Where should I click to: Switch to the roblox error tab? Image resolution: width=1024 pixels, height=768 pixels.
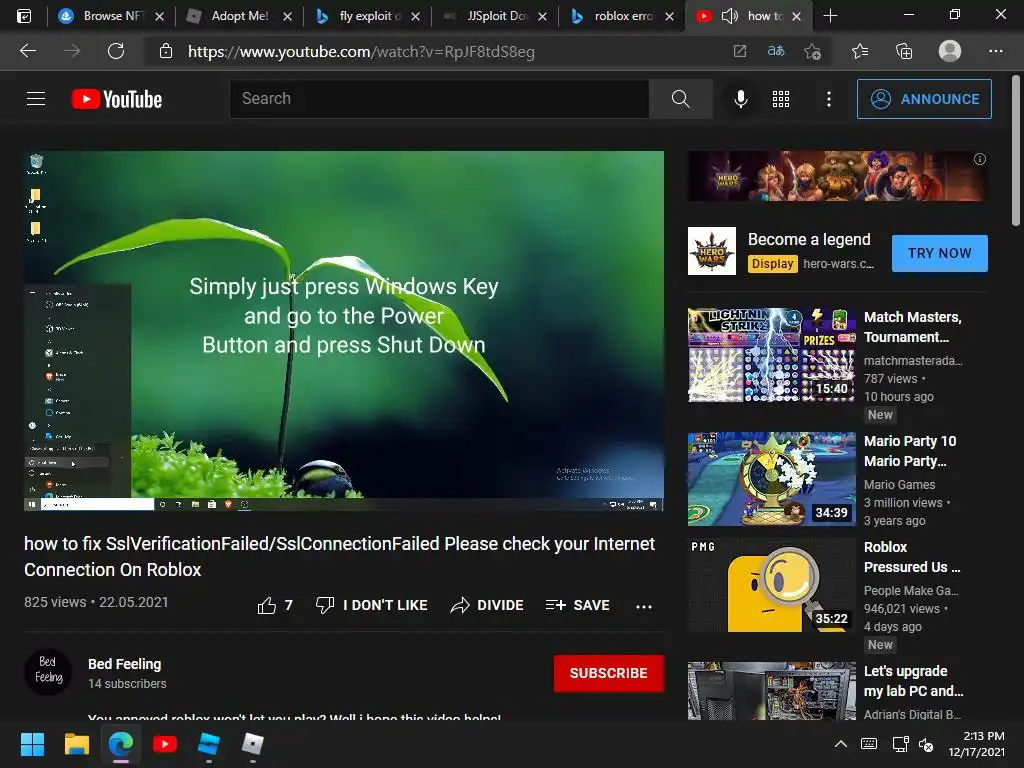coord(622,16)
